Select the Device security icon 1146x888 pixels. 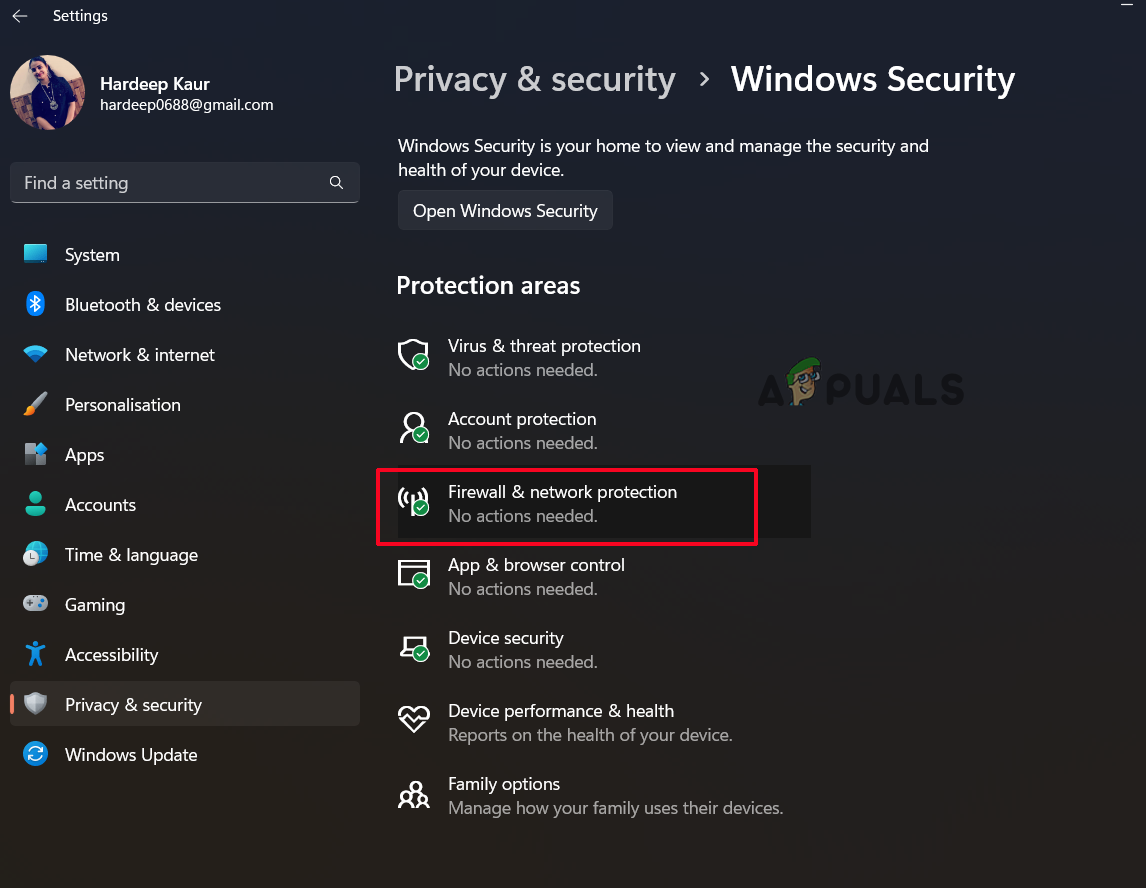coord(413,647)
